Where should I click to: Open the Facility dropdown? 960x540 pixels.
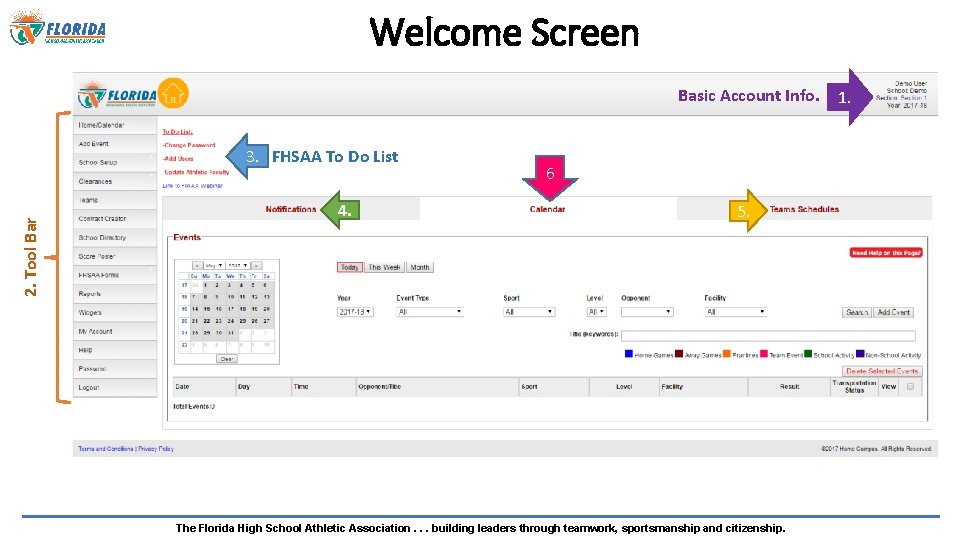click(x=735, y=312)
